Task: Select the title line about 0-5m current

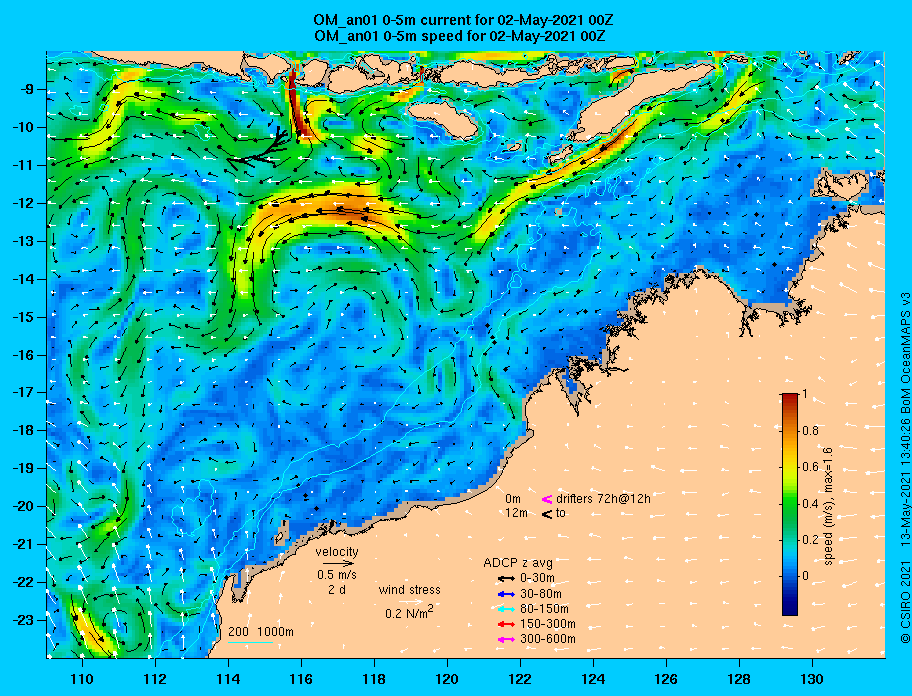Action: pyautogui.click(x=463, y=21)
